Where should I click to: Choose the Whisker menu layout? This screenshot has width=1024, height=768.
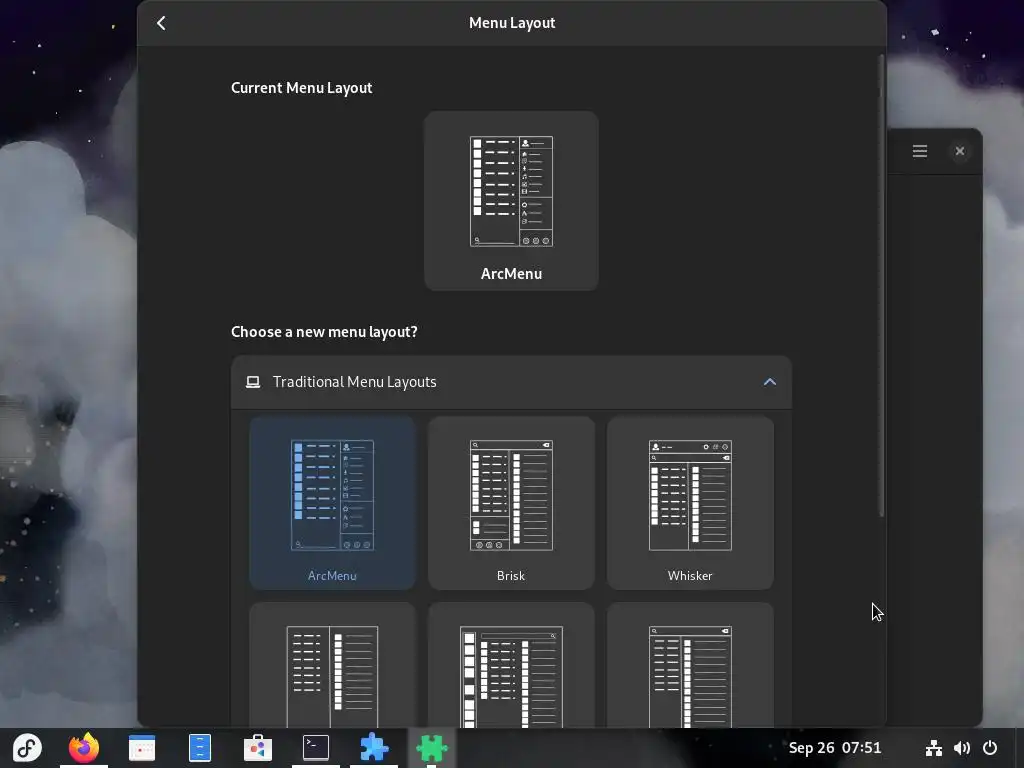point(690,503)
